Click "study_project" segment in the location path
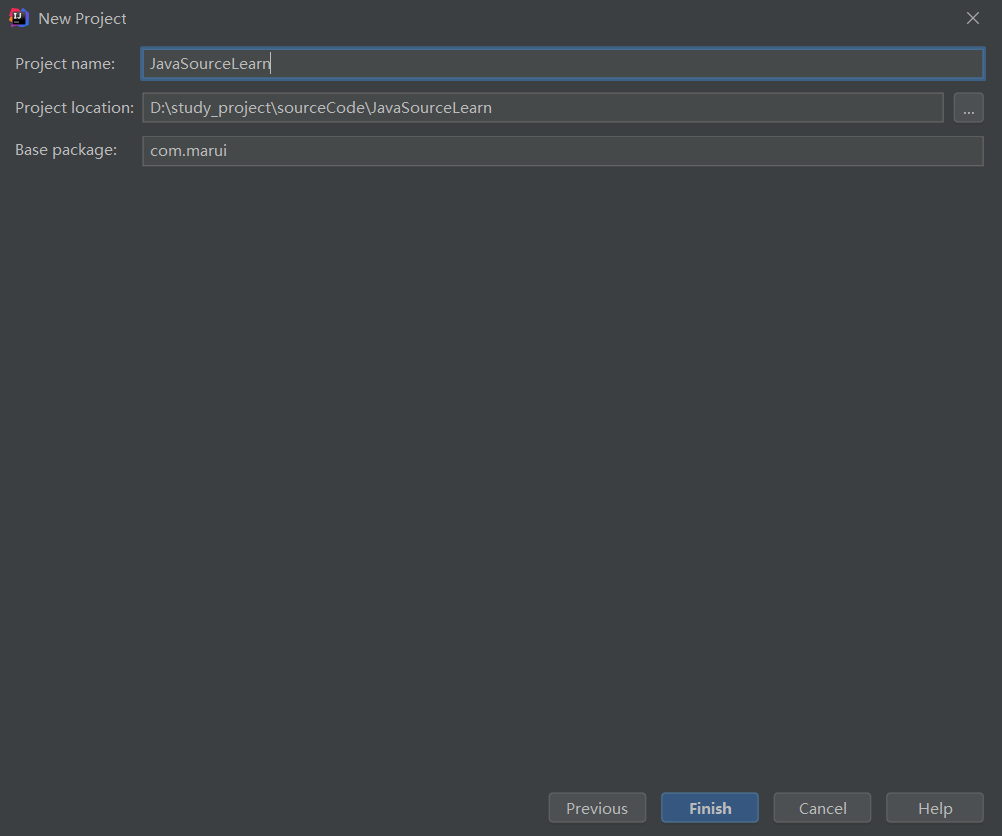This screenshot has height=836, width=1002. [x=216, y=108]
